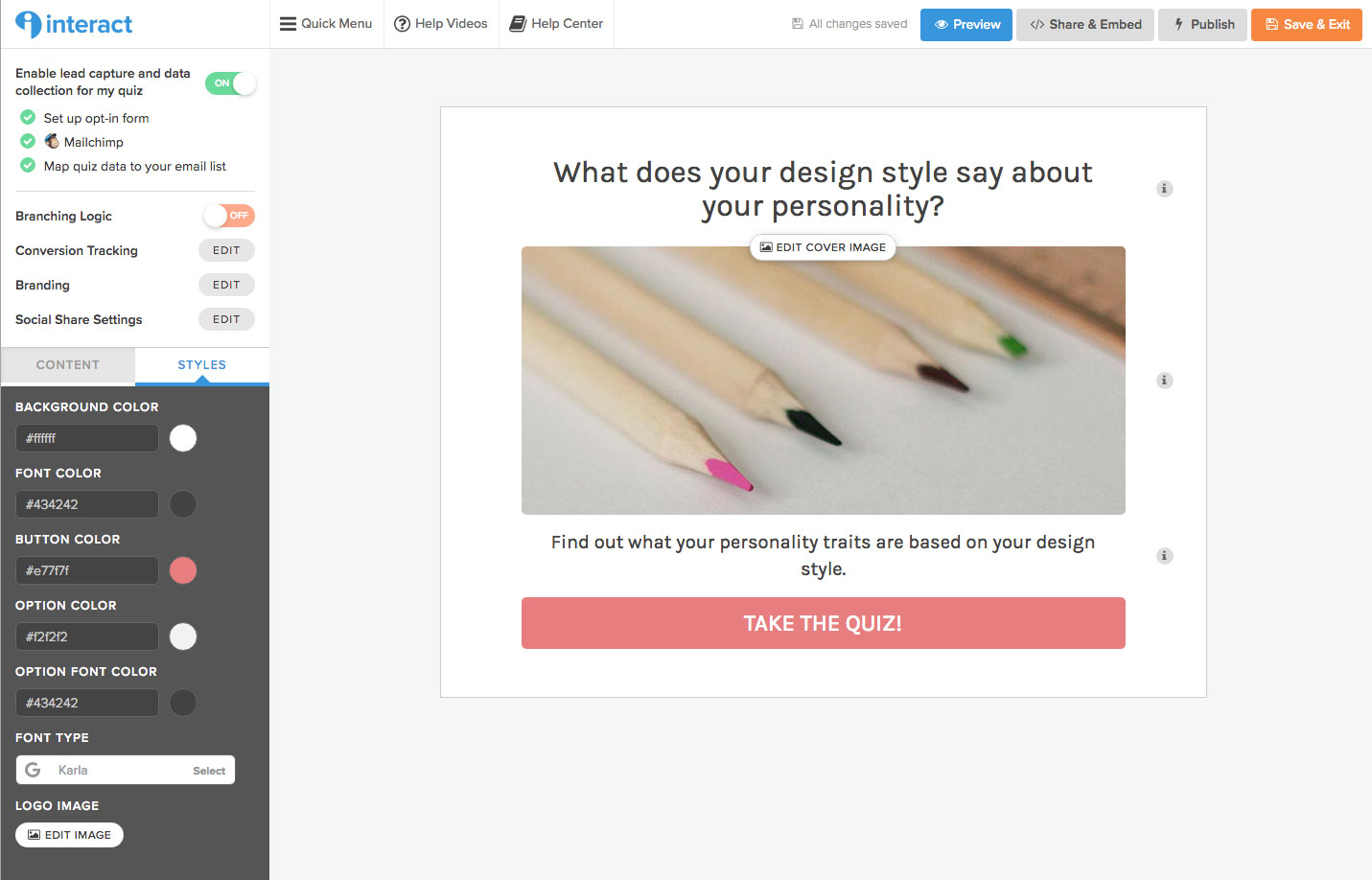Edit the Social Share Settings

(226, 318)
